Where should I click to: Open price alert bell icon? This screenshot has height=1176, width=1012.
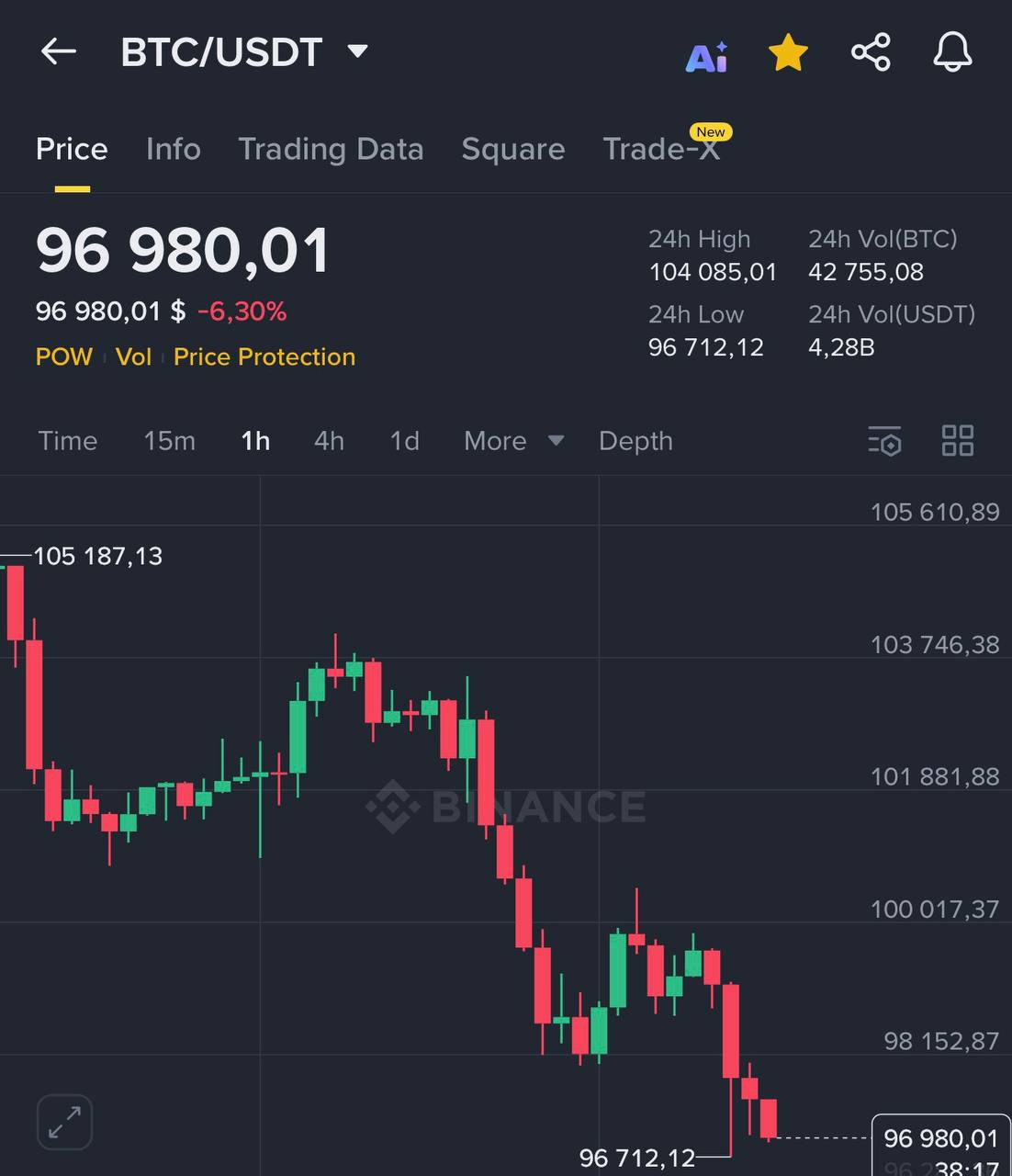point(952,52)
